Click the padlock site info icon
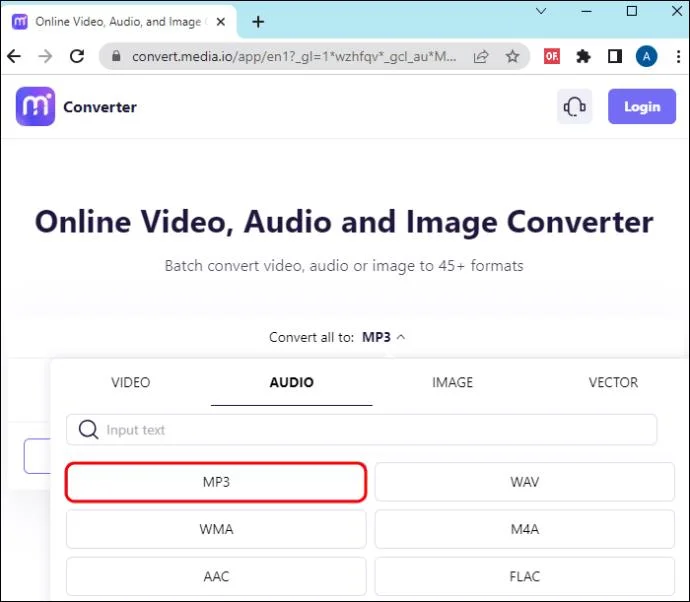 coord(116,56)
